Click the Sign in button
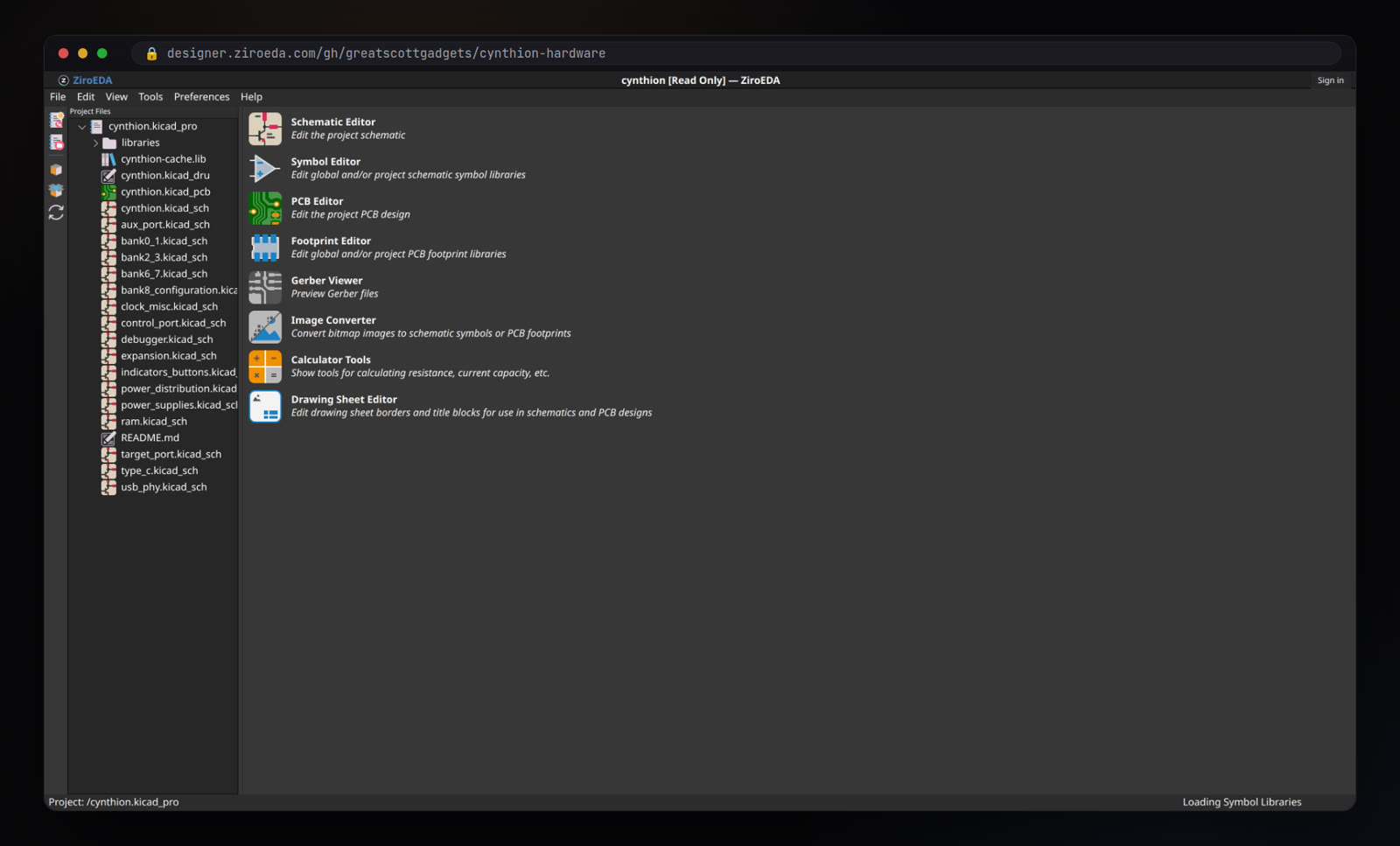1400x846 pixels. [x=1330, y=80]
